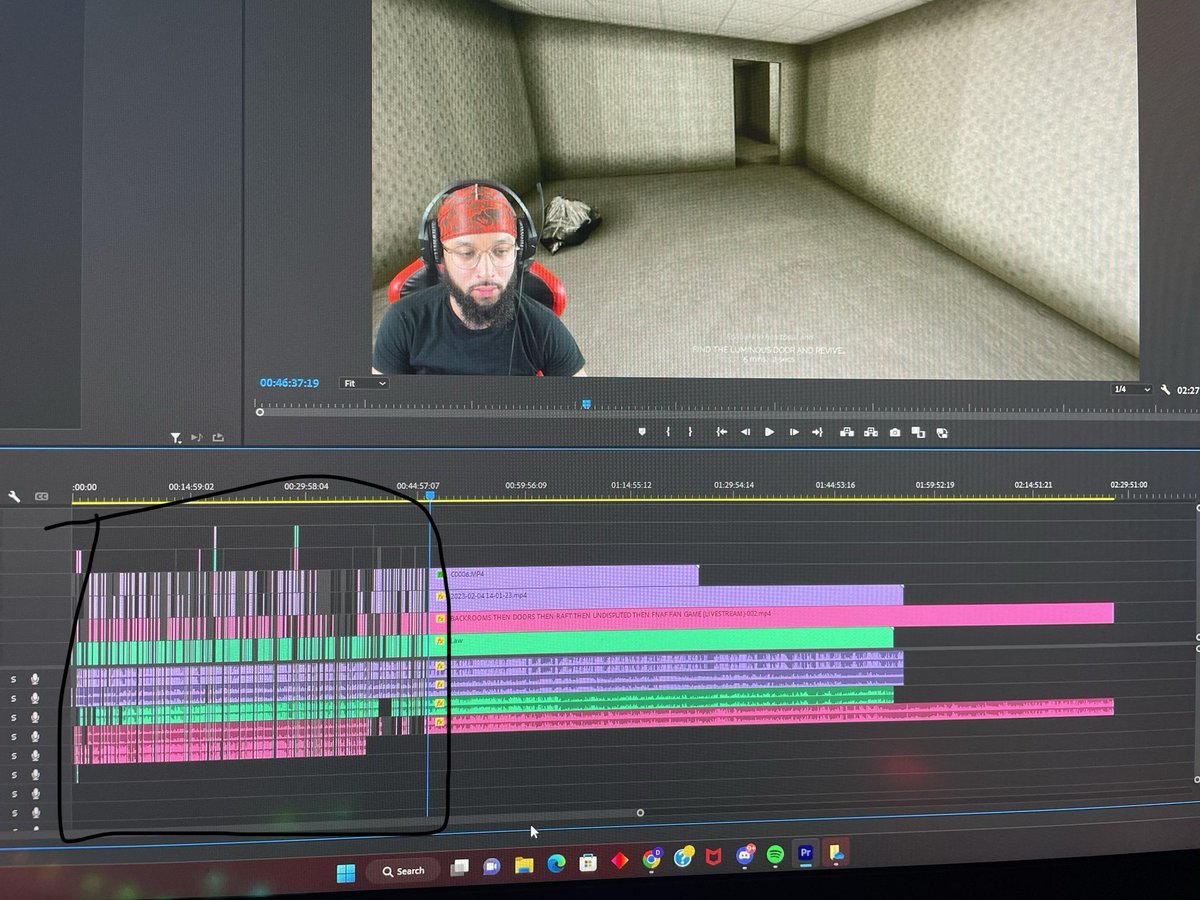Solo the fourth audio track
Viewport: 1200px width, 900px height.
14,736
